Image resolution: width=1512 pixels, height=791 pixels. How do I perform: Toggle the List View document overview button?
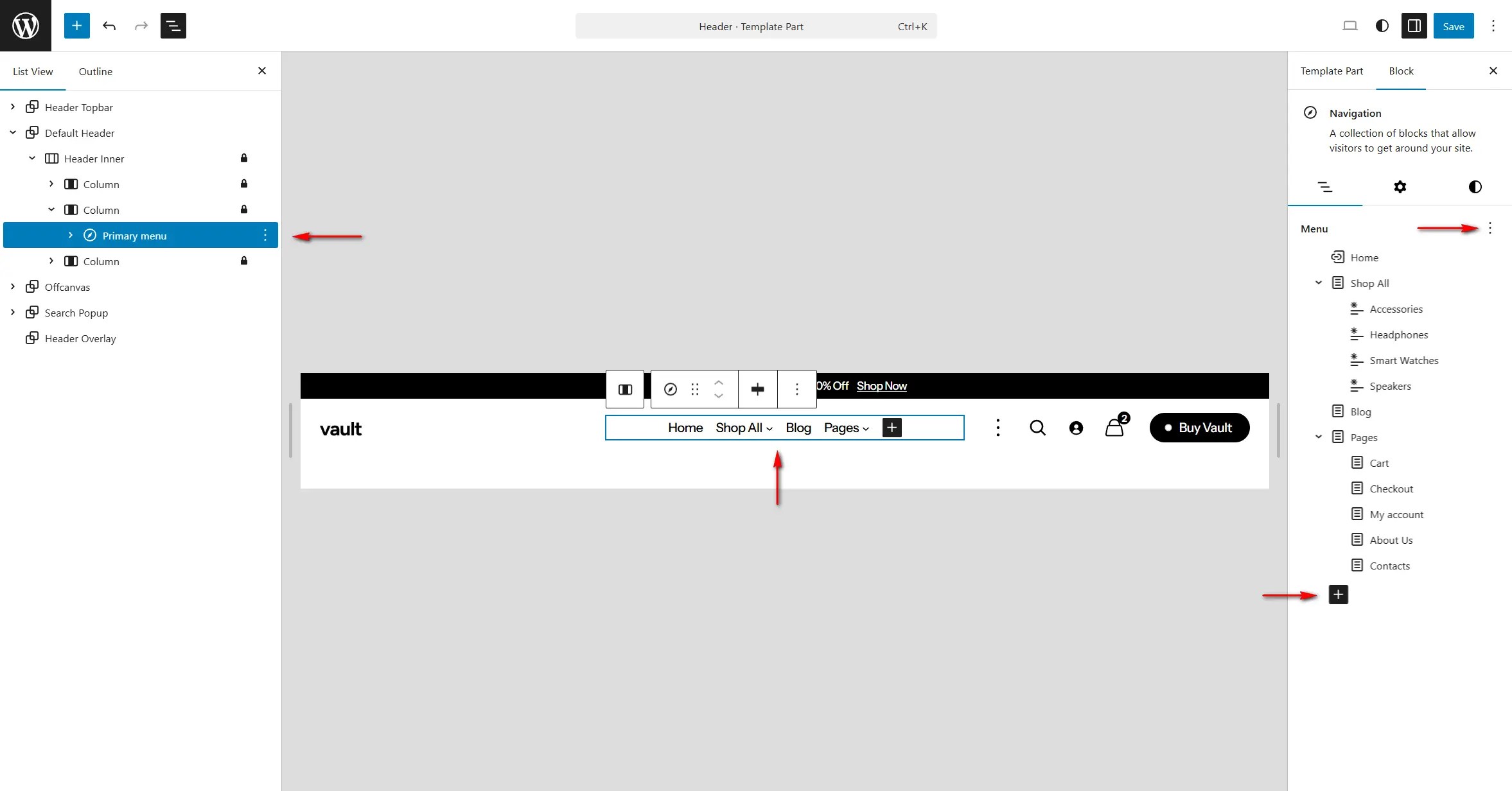173,26
